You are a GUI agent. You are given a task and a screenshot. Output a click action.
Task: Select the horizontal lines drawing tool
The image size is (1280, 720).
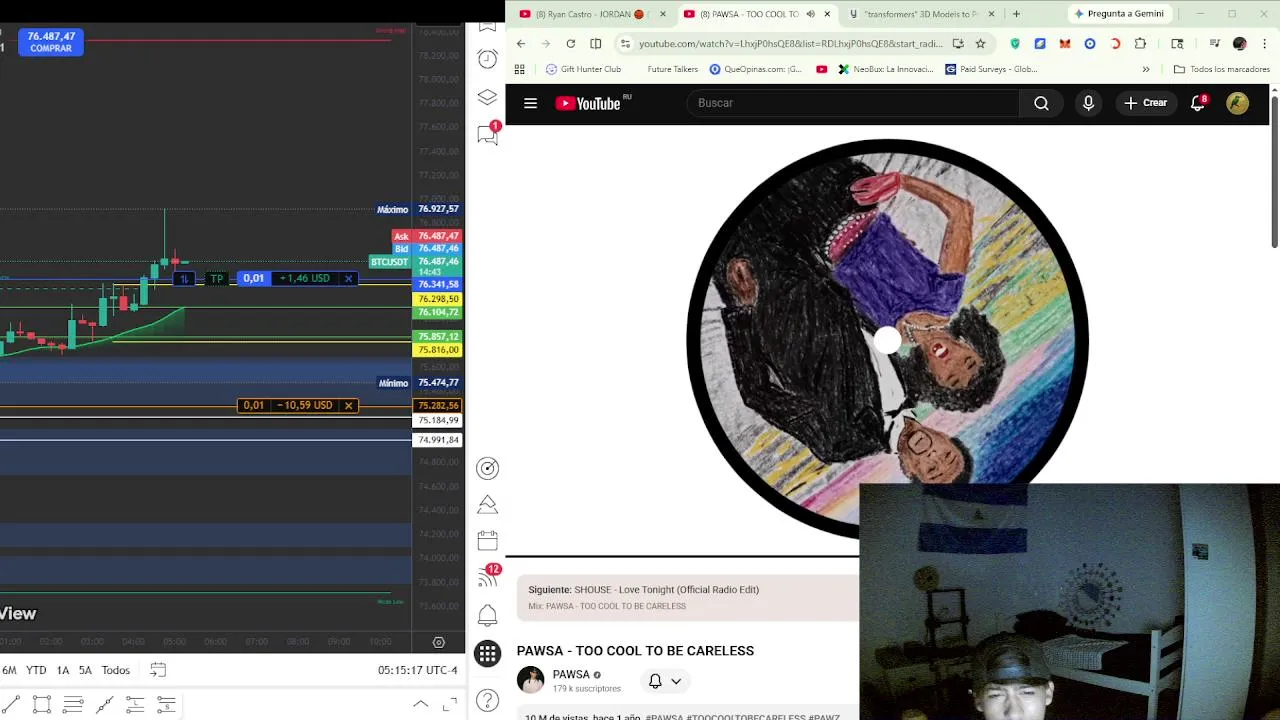73,705
